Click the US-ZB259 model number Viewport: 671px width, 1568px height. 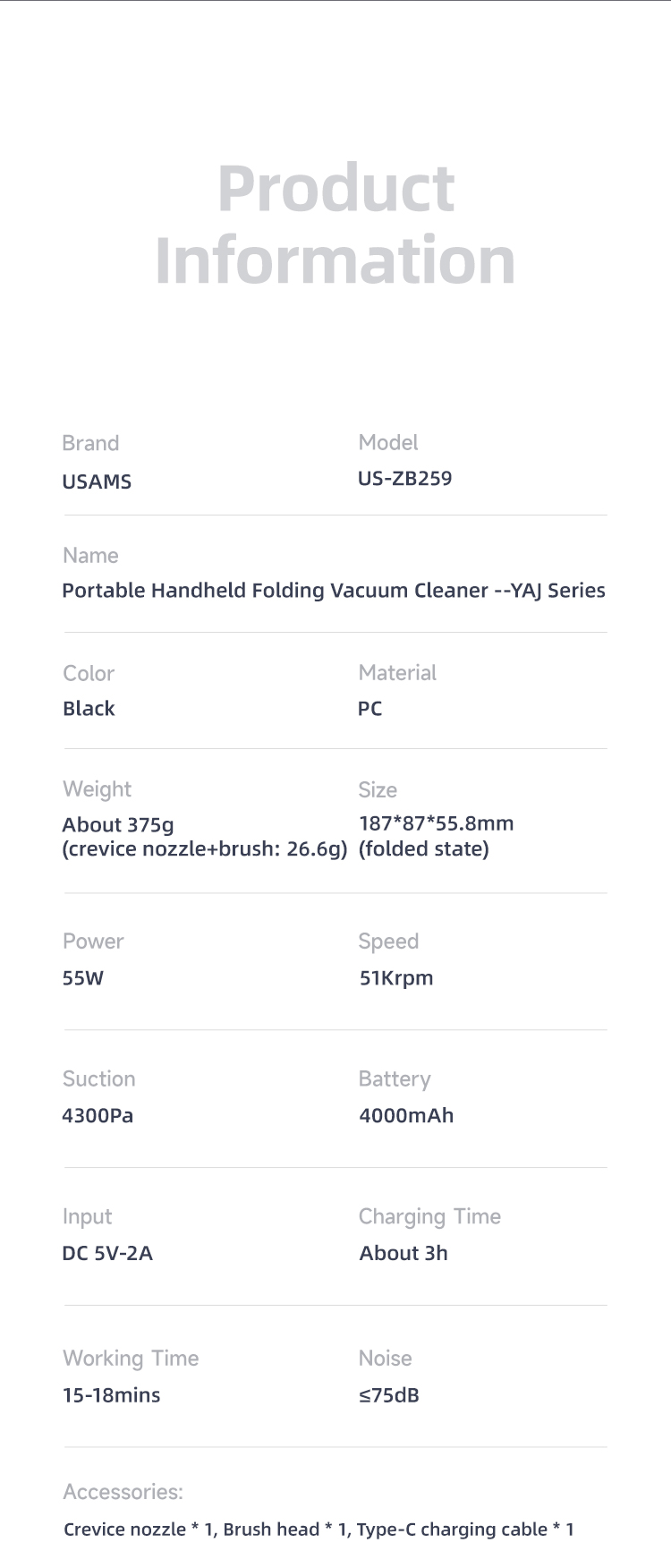click(404, 478)
